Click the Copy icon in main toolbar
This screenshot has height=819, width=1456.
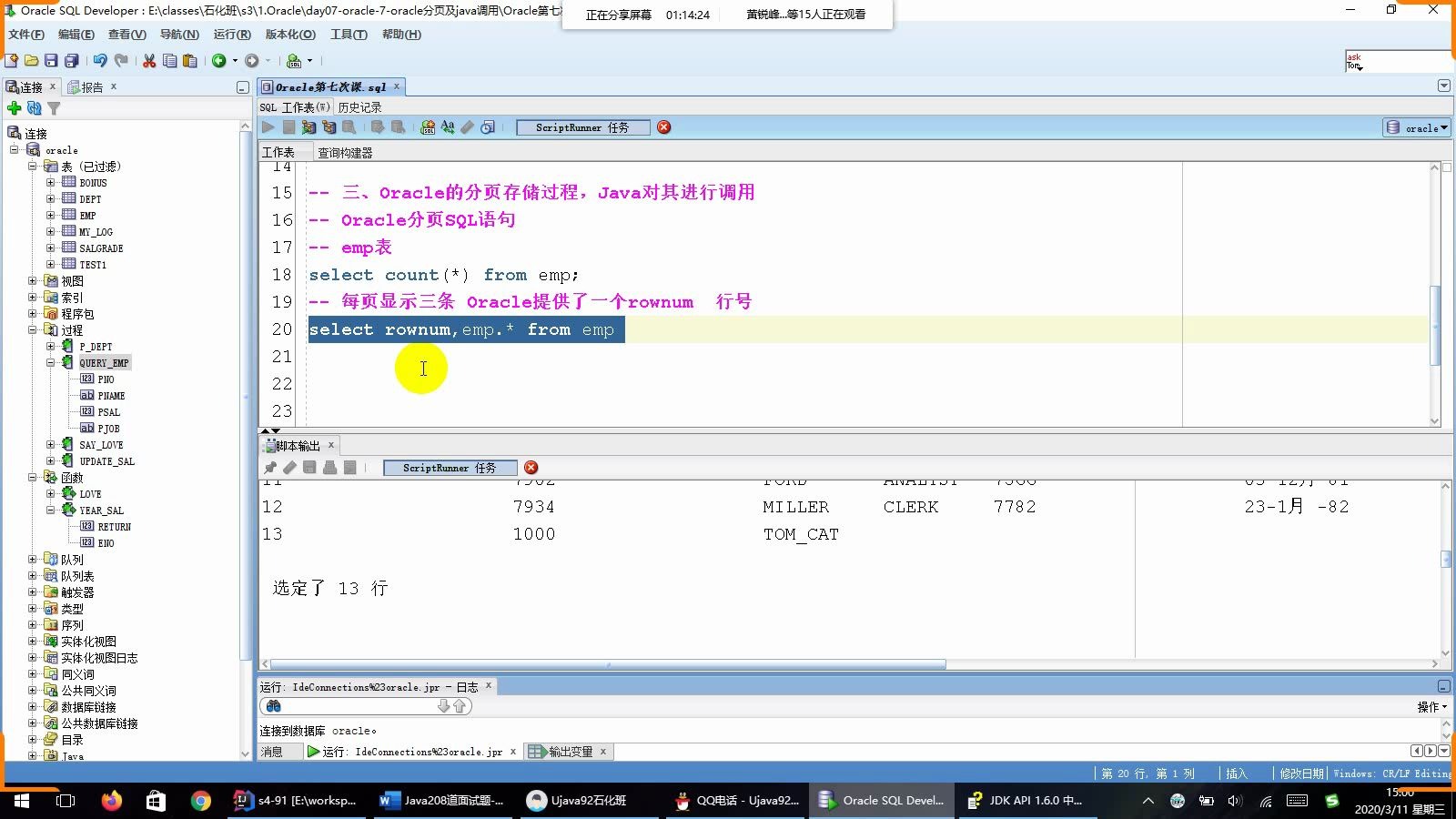coord(169,61)
